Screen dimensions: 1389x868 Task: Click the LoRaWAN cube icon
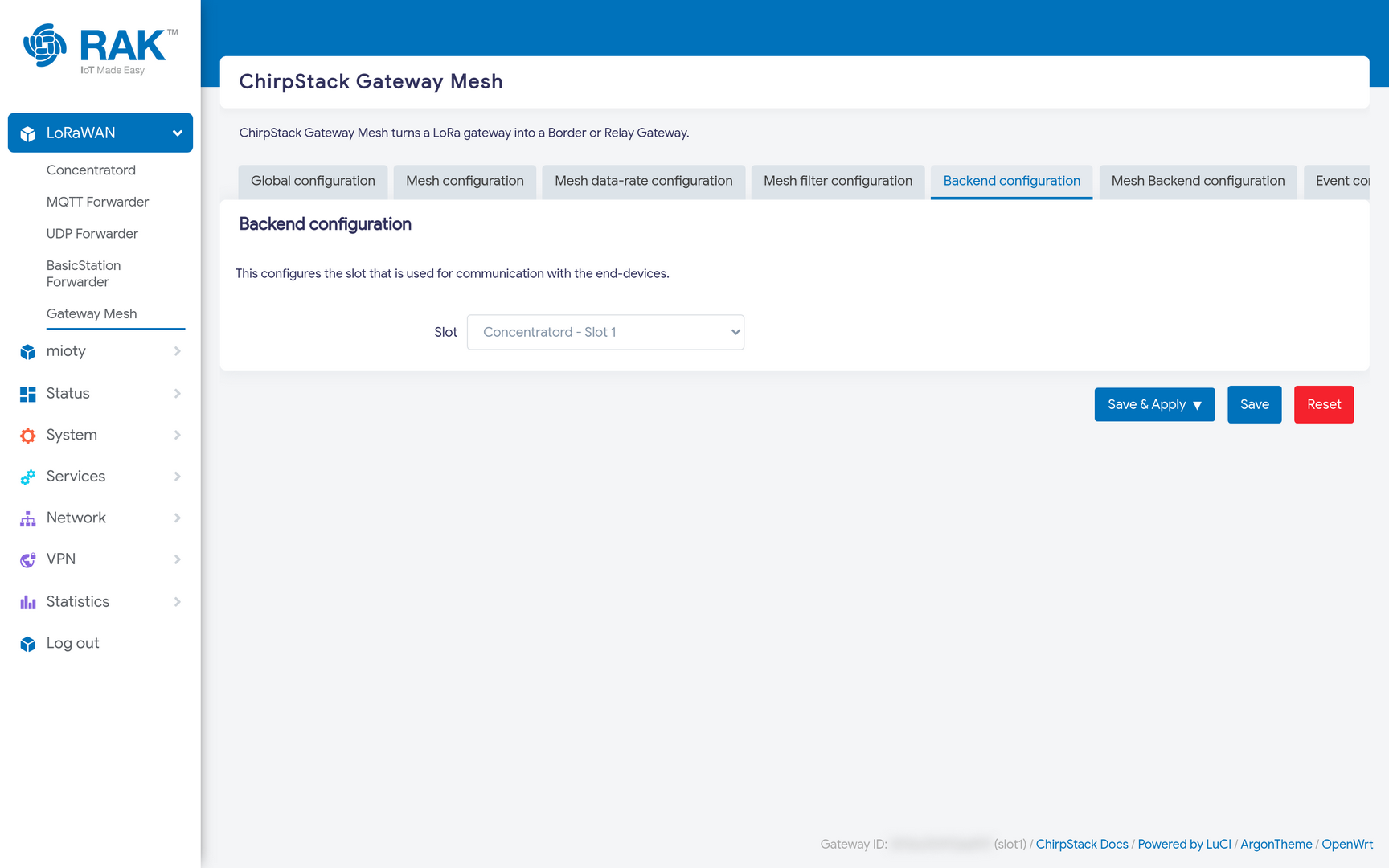(x=28, y=133)
